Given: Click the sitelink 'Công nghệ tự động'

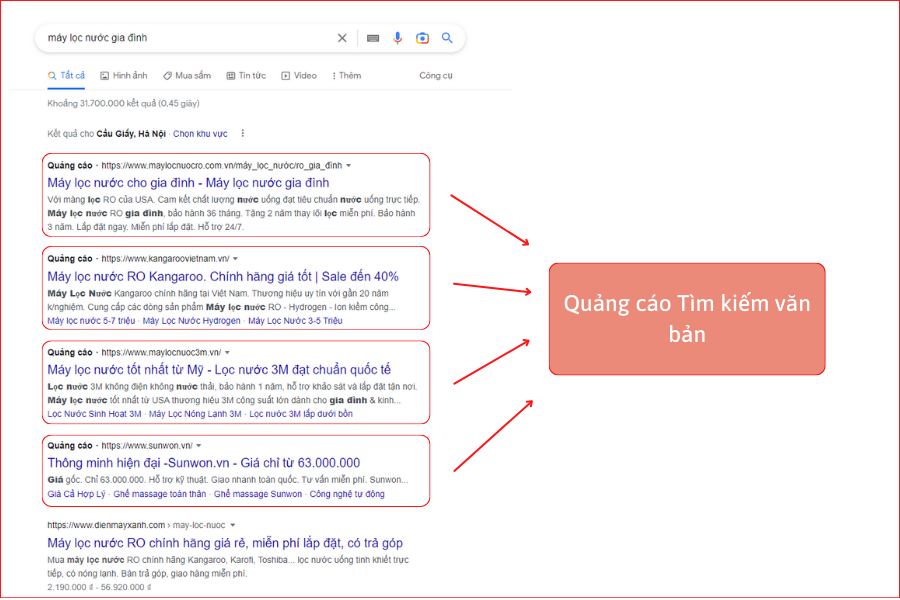Looking at the screenshot, I should tap(347, 494).
